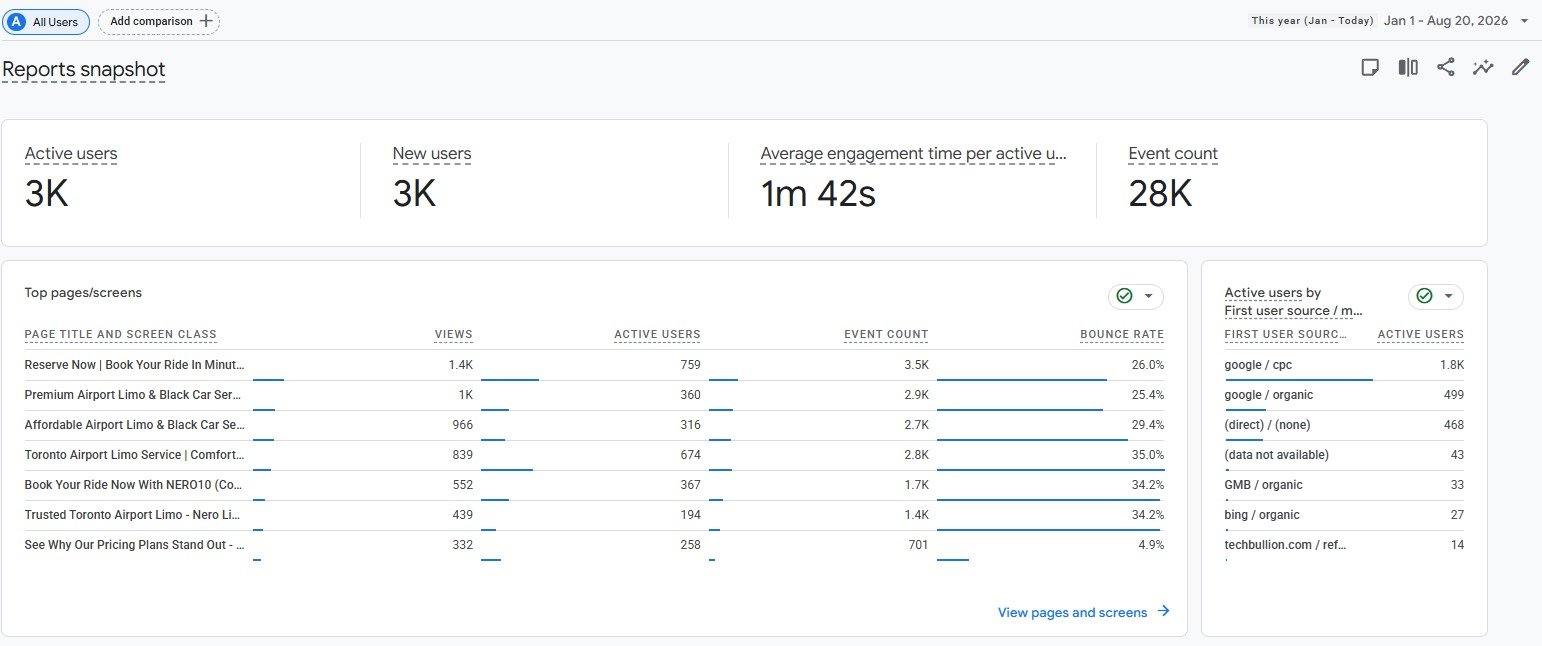1542x646 pixels.
Task: Click the 759 active users value
Action: (x=690, y=365)
